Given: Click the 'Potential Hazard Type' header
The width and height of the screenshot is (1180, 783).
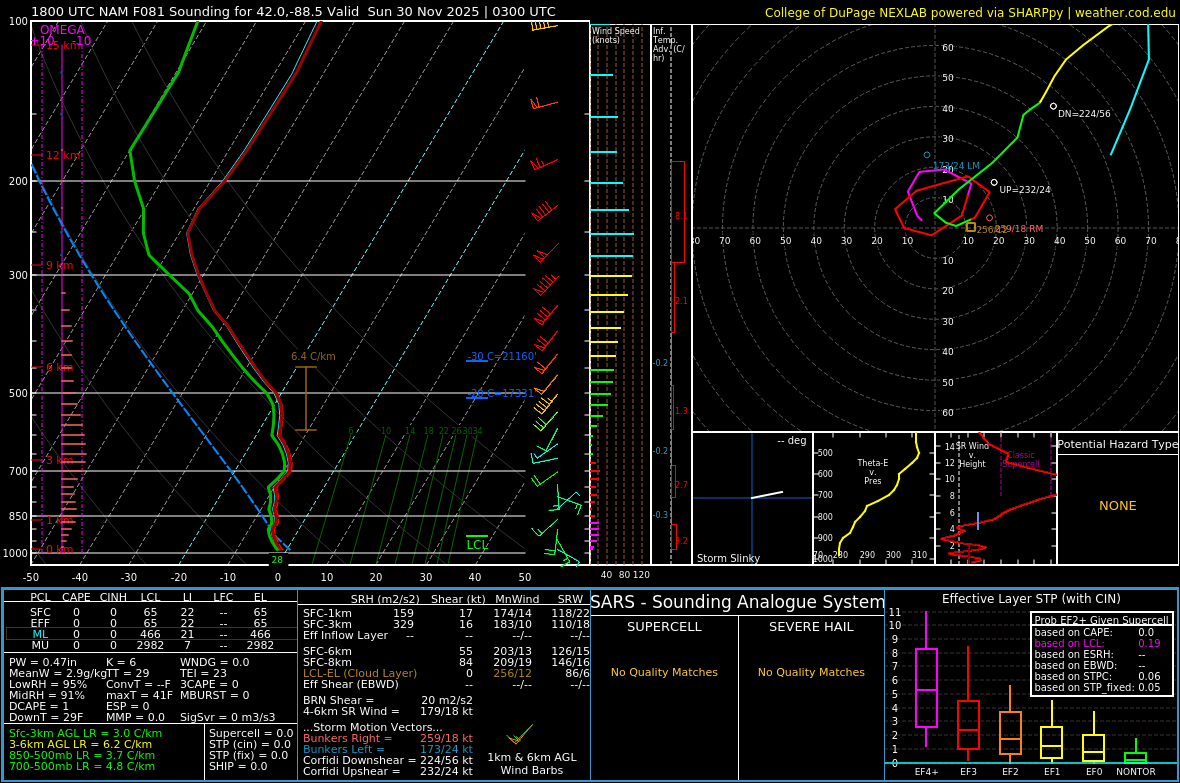Looking at the screenshot, I should click(1117, 444).
